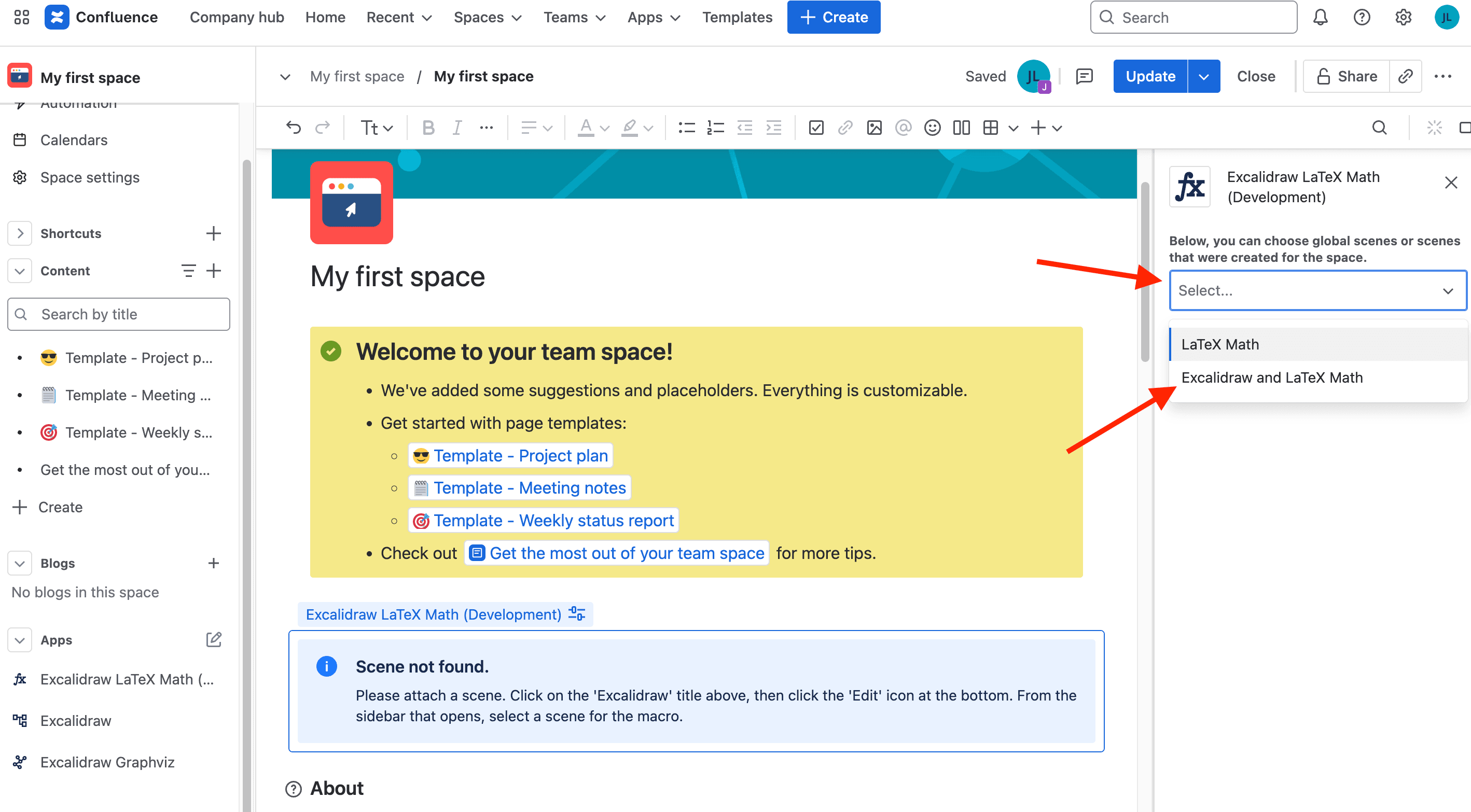The width and height of the screenshot is (1471, 812).
Task: Click the Share button
Action: (x=1346, y=76)
